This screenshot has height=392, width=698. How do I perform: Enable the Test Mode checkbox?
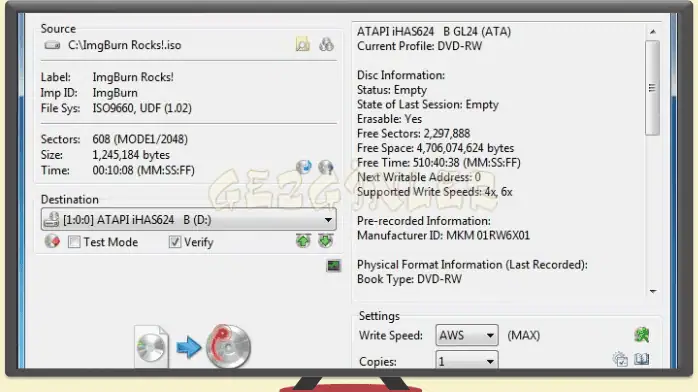tap(74, 242)
